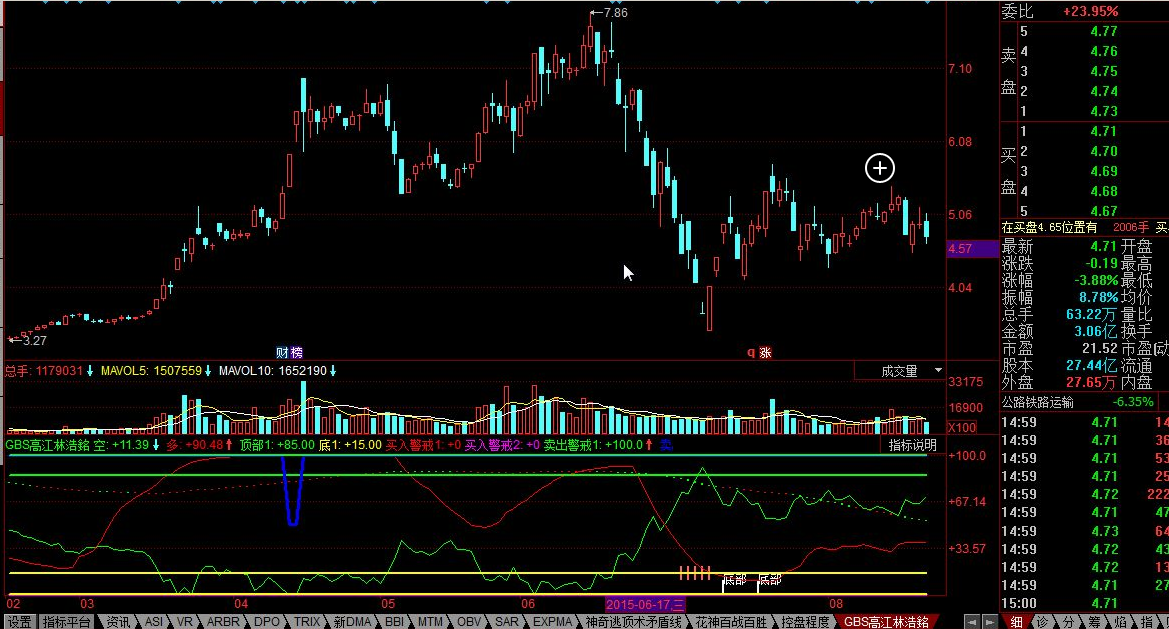The image size is (1169, 629).
Task: Select the TRIX indicator tab
Action: point(306,622)
